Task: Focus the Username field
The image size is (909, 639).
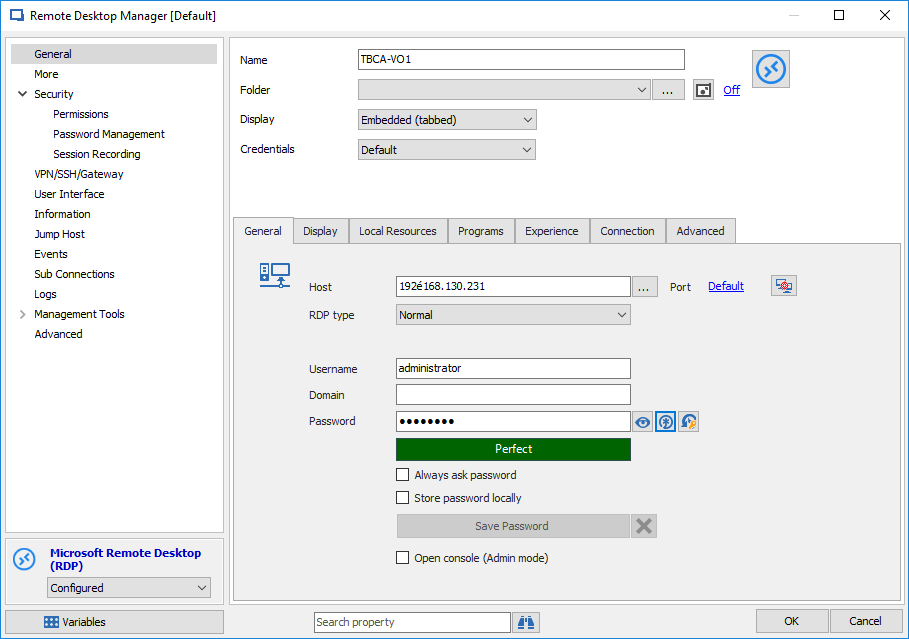Action: [513, 368]
